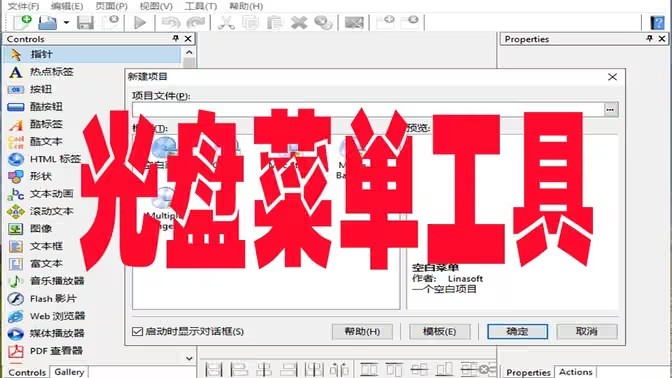Open the 视图(V) menu
672x378 pixels.
(156, 6)
